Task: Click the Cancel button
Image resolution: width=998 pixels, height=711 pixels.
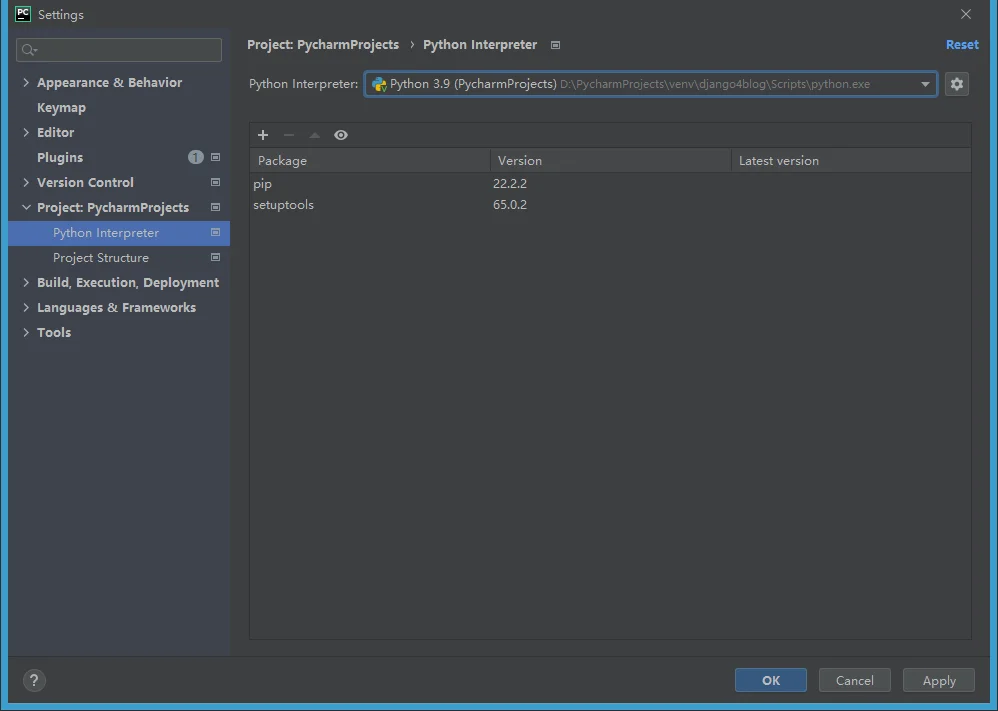Action: pyautogui.click(x=855, y=680)
